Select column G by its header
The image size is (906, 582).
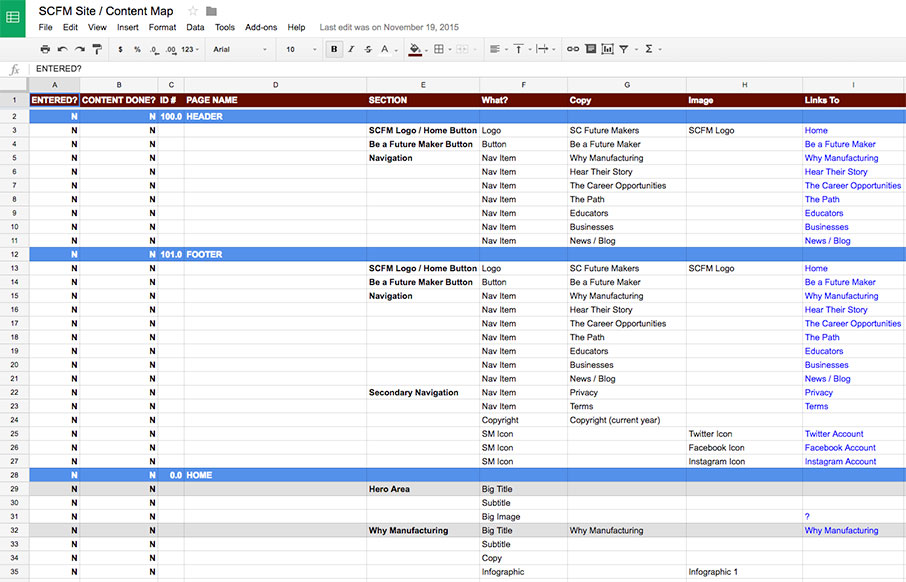[627, 85]
